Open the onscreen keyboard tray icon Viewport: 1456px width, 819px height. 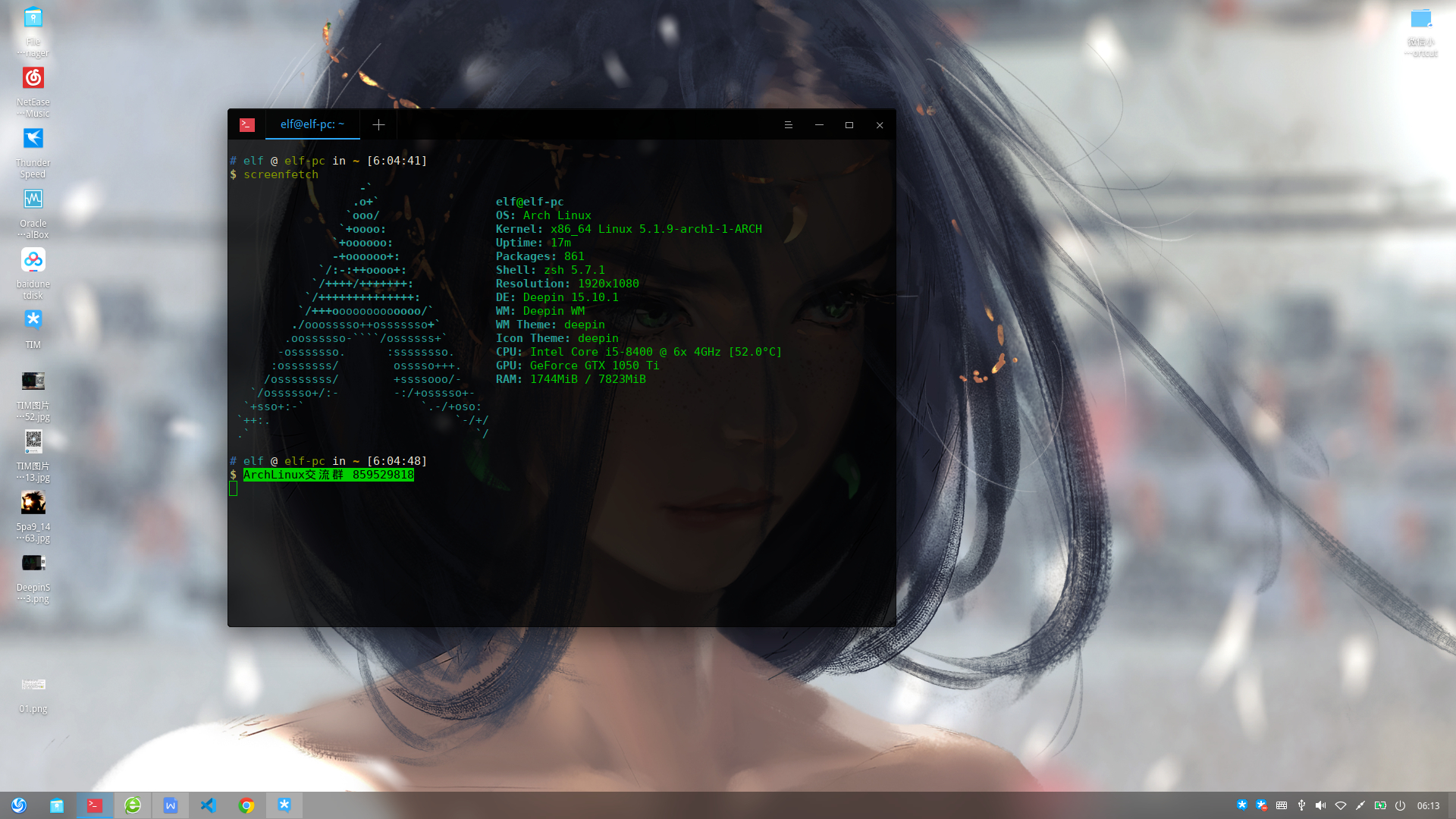[1282, 805]
